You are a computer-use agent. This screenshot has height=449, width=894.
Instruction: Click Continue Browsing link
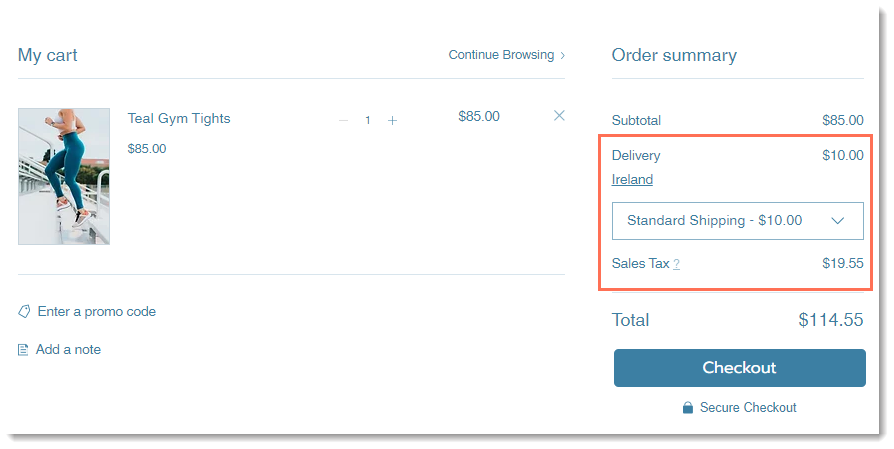pyautogui.click(x=501, y=55)
